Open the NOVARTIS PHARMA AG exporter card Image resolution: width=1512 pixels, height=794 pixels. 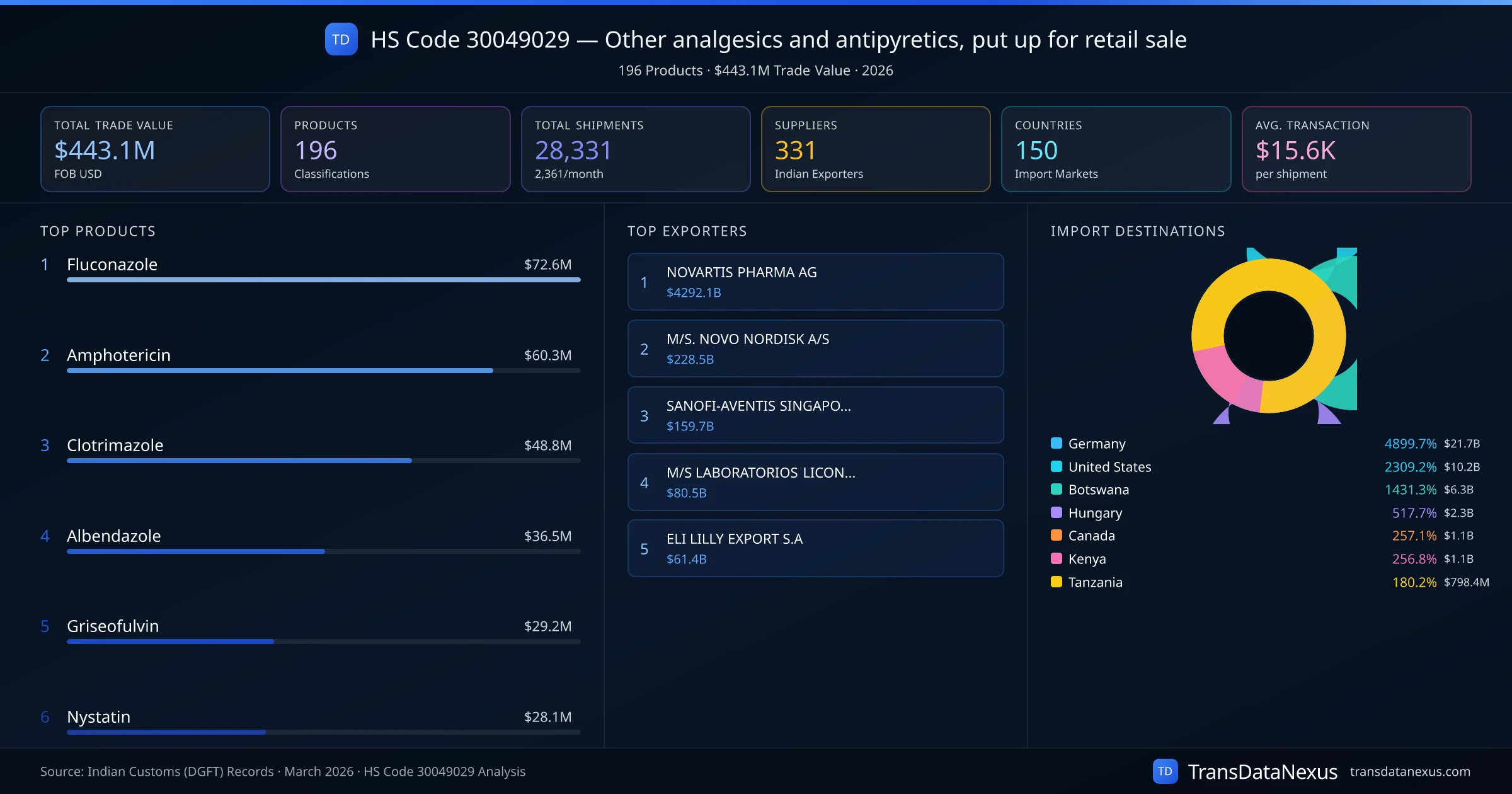(815, 282)
